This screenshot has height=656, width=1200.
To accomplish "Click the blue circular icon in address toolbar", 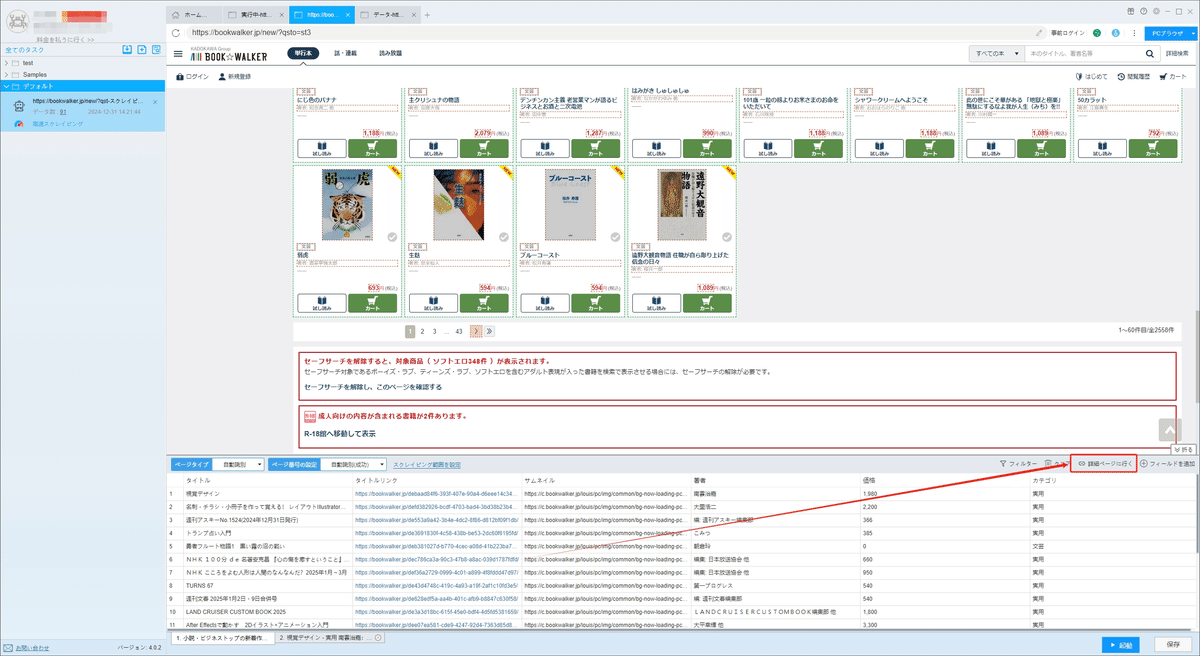I will [x=1115, y=33].
